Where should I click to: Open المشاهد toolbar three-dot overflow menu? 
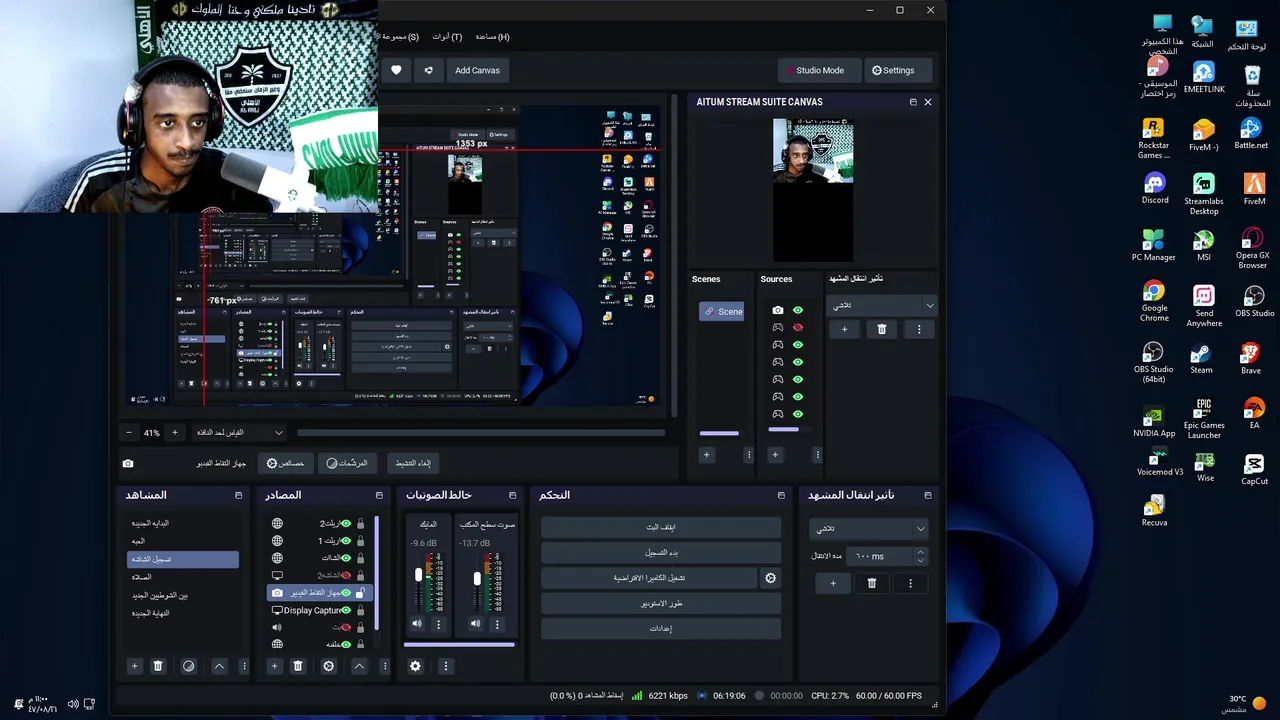pos(244,666)
